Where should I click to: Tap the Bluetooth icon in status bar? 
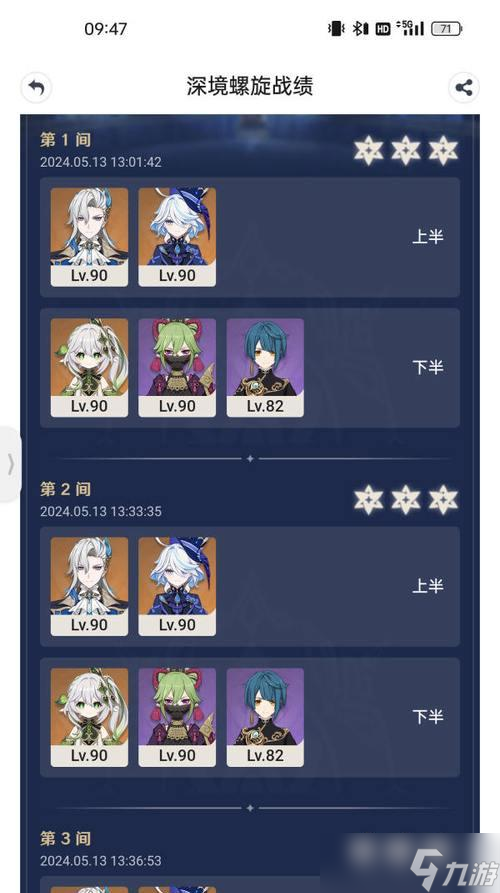[359, 28]
